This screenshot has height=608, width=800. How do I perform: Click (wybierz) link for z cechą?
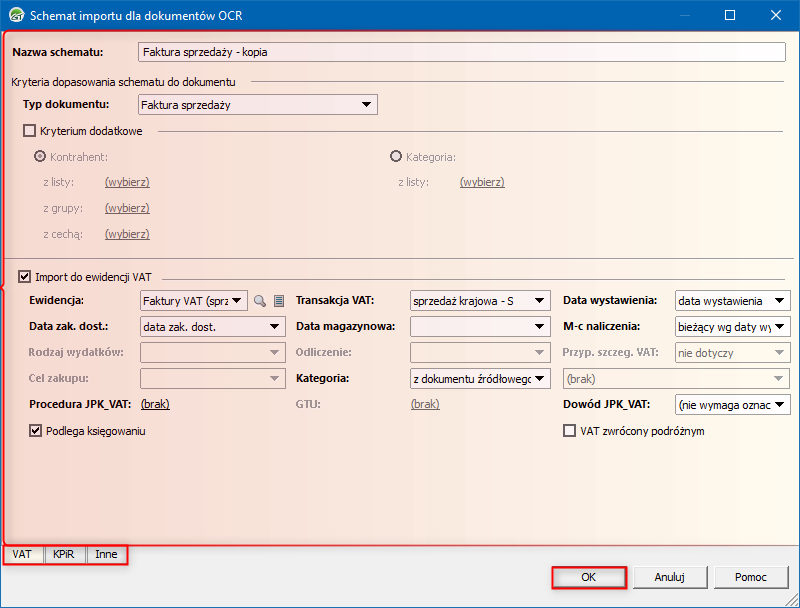coord(127,234)
